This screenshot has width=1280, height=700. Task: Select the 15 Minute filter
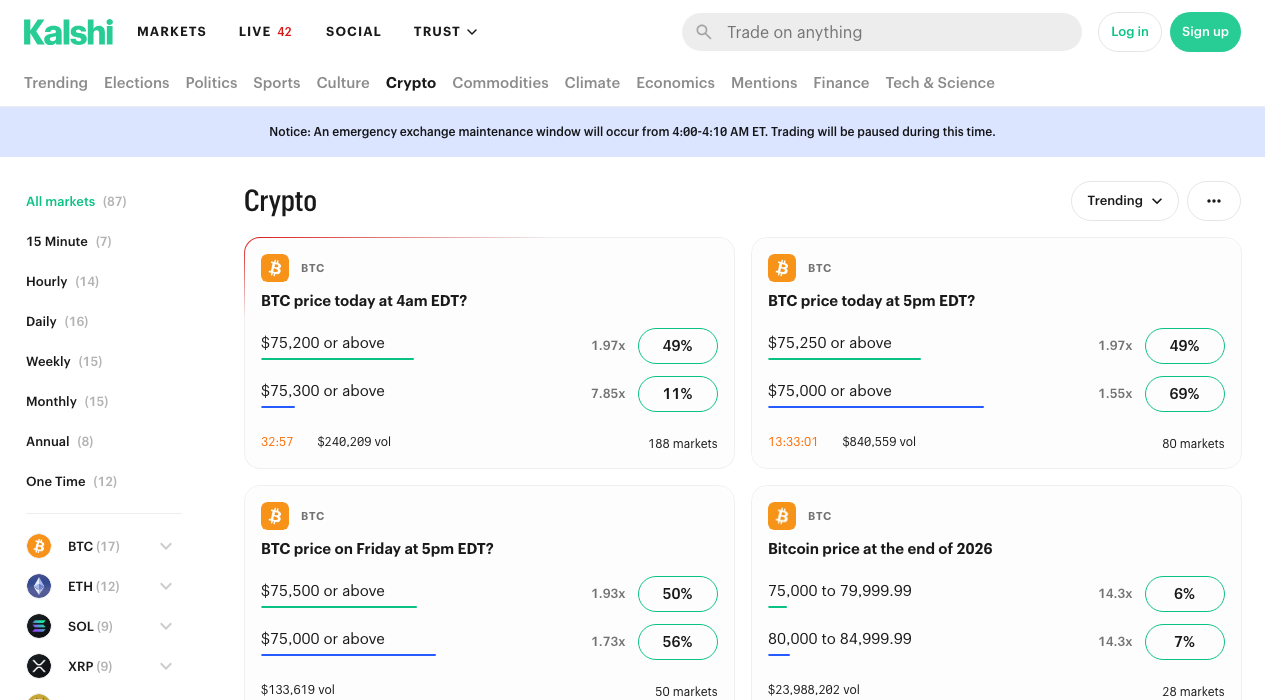pyautogui.click(x=69, y=241)
